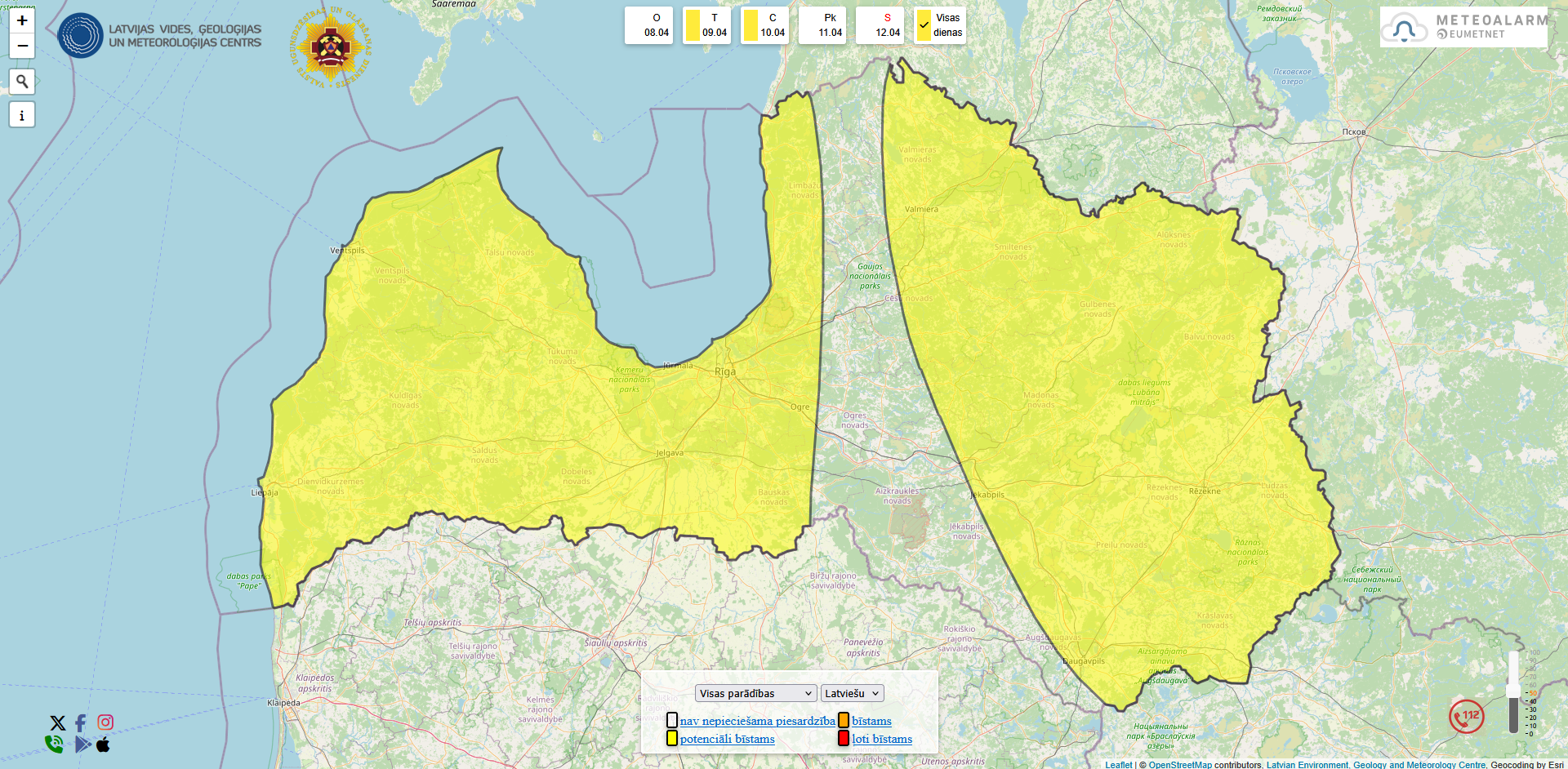Click the Apple App Store icon
The height and width of the screenshot is (769, 1568).
coord(104,745)
